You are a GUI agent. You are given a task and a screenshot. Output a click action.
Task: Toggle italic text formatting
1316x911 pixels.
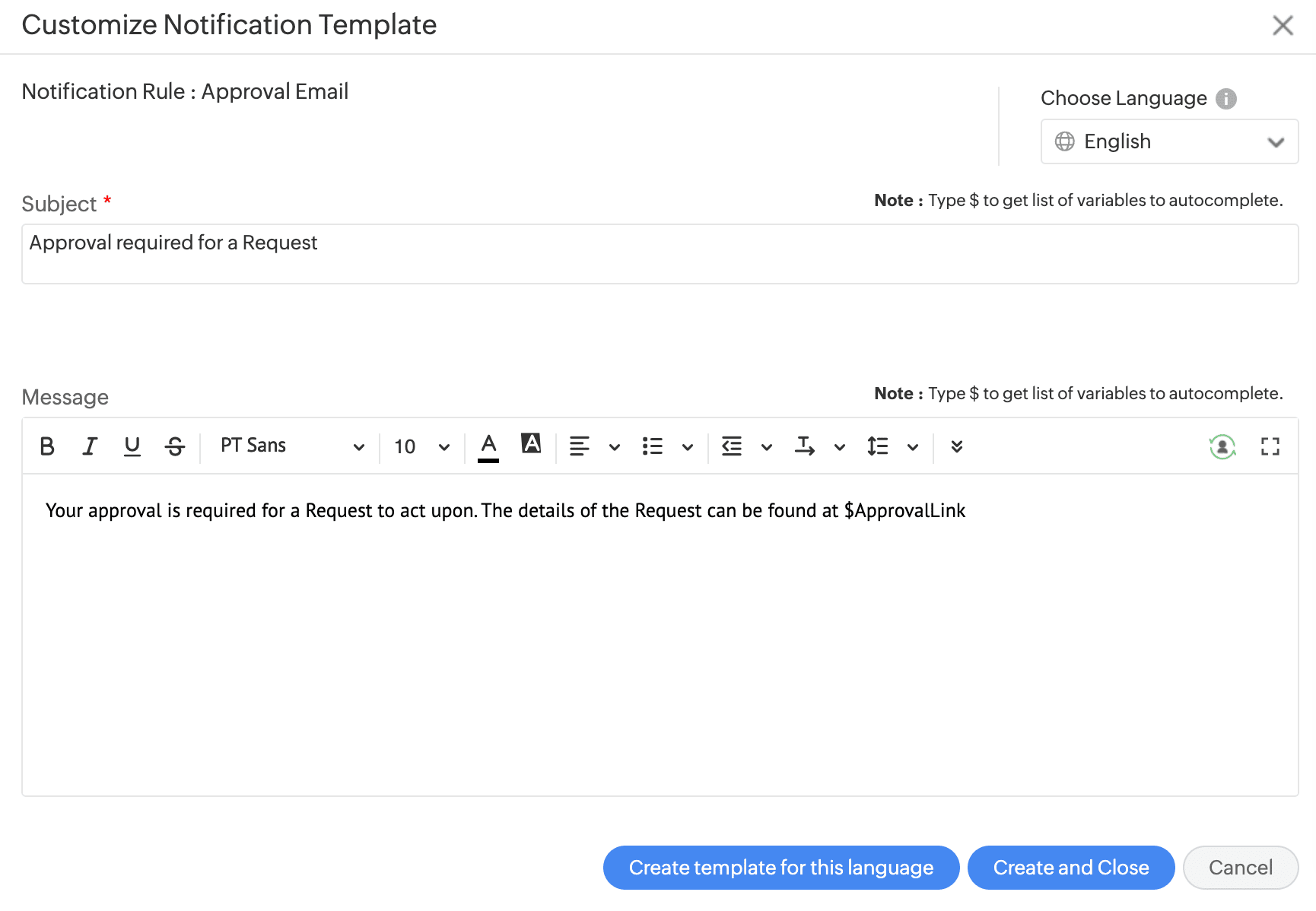90,446
